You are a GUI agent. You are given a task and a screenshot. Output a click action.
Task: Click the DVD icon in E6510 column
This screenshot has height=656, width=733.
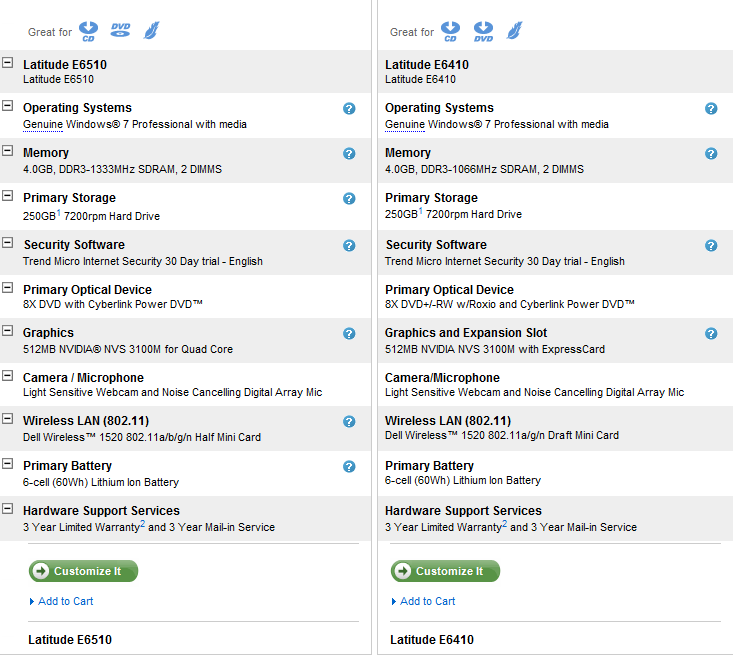pos(120,30)
